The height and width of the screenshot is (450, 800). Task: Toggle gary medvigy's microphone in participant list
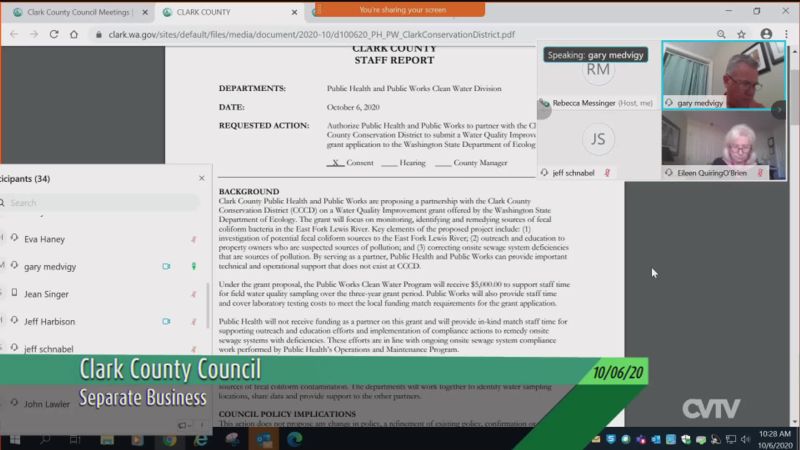(194, 267)
